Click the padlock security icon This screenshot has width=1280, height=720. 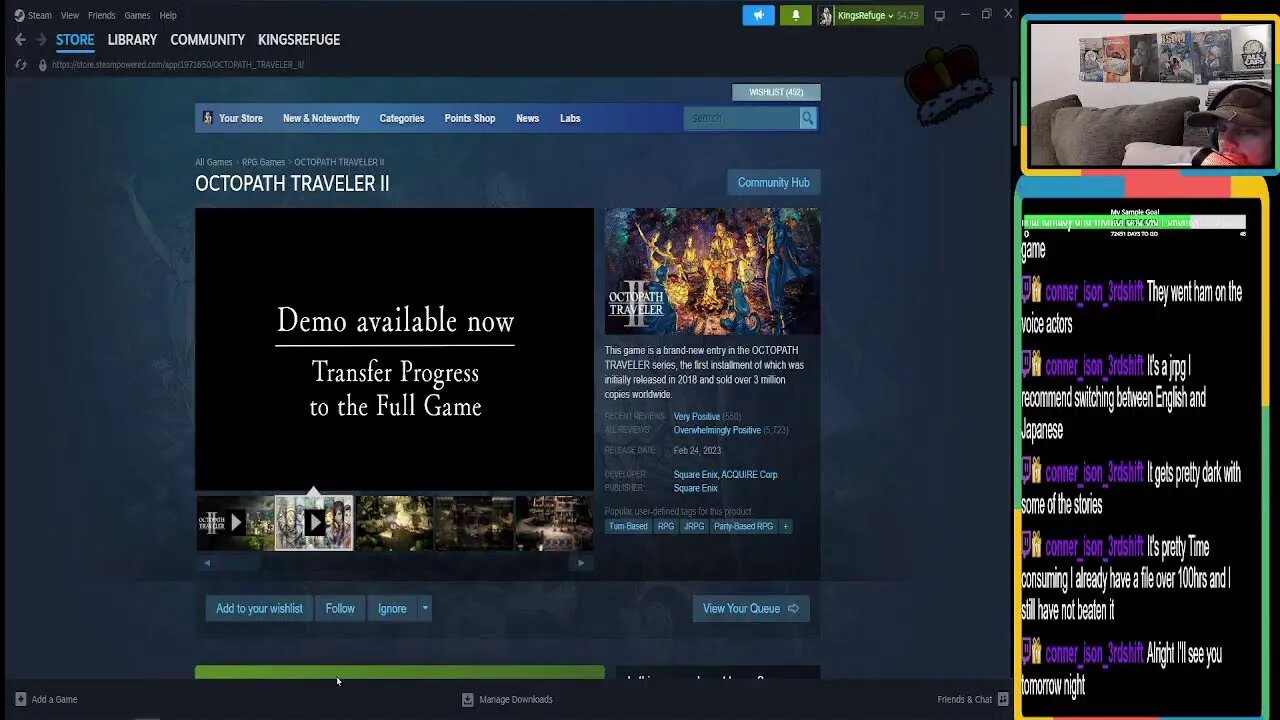[x=42, y=64]
